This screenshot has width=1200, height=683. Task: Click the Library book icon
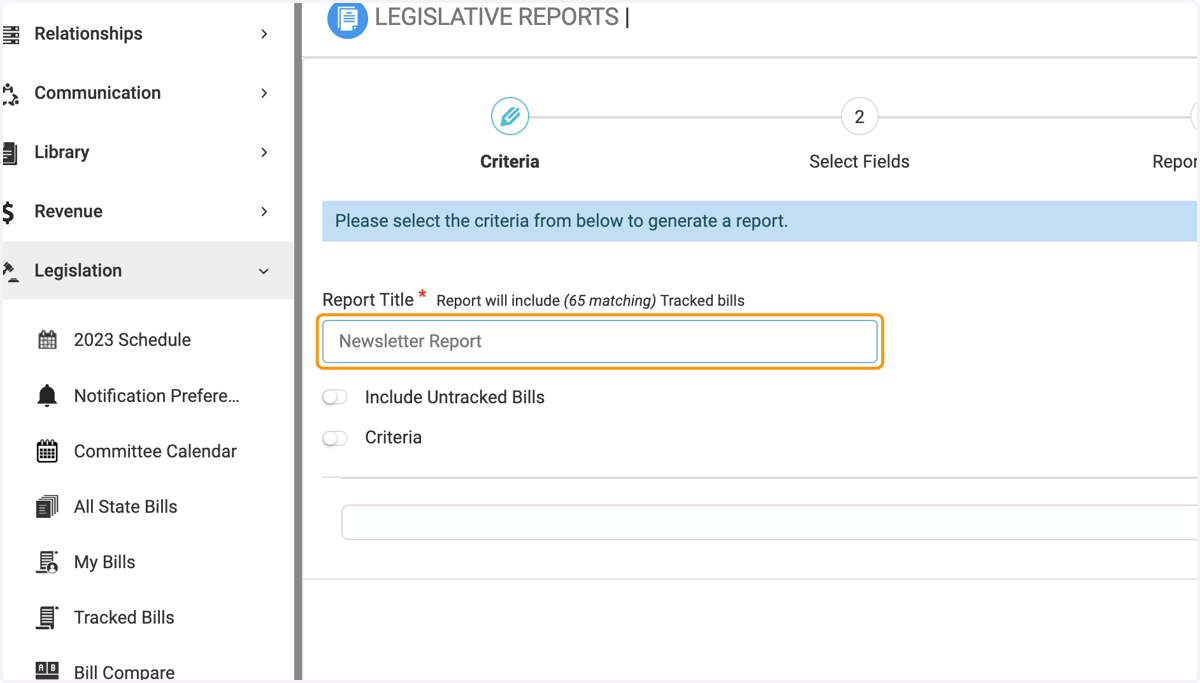[11, 153]
